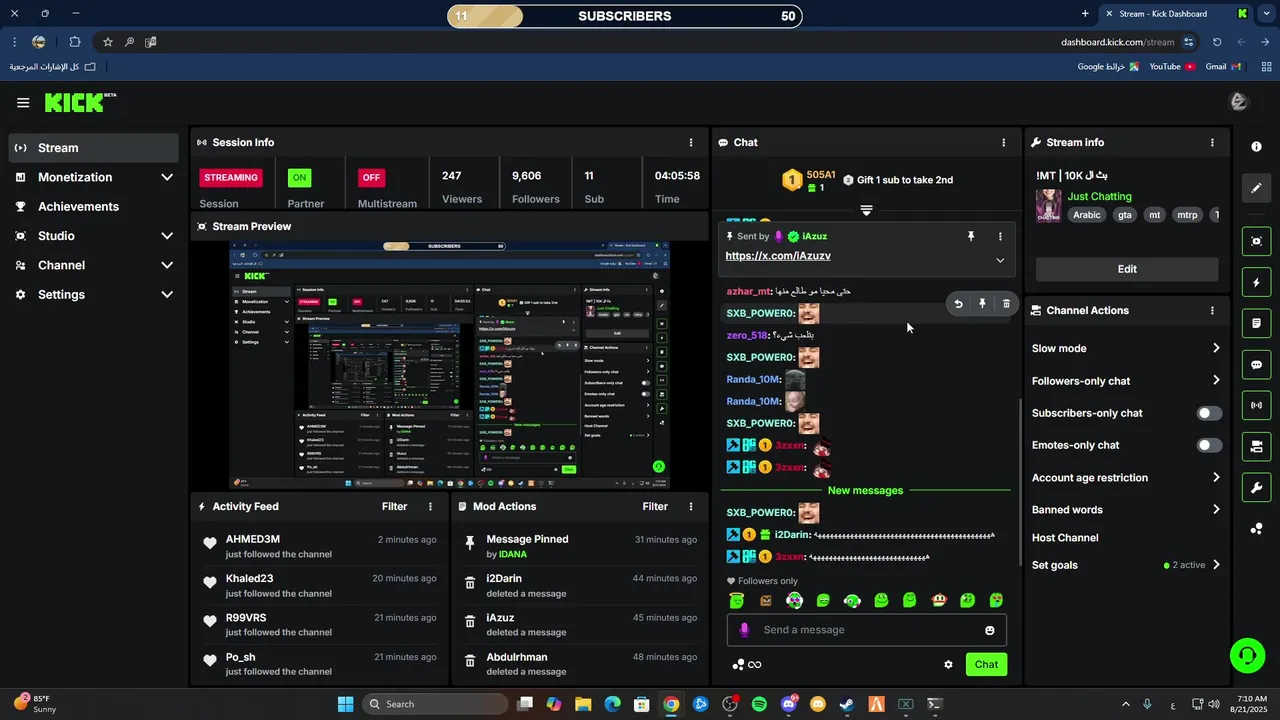Open Followers-only chat options

tap(1126, 381)
